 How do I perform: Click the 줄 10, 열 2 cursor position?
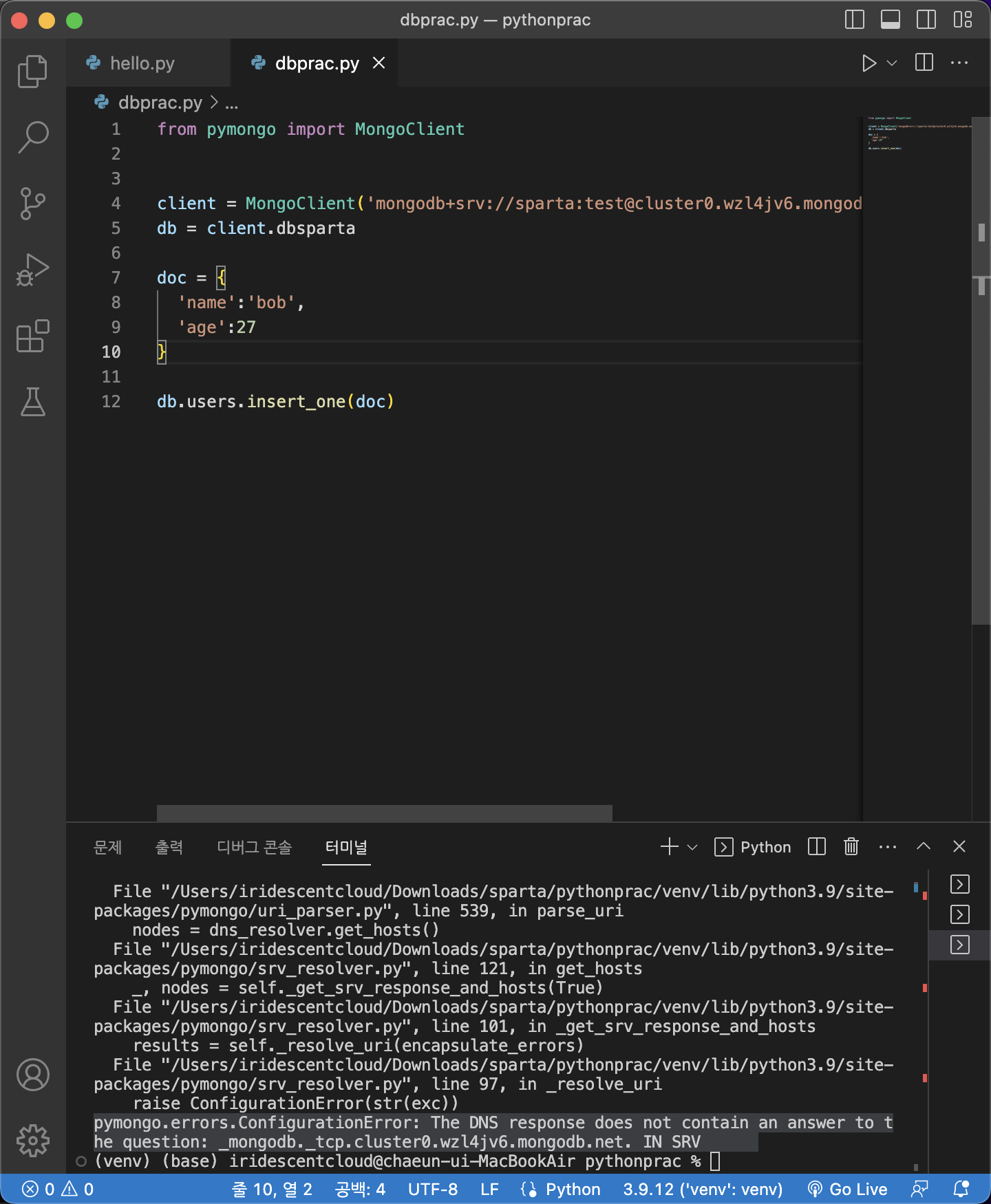point(272,1189)
